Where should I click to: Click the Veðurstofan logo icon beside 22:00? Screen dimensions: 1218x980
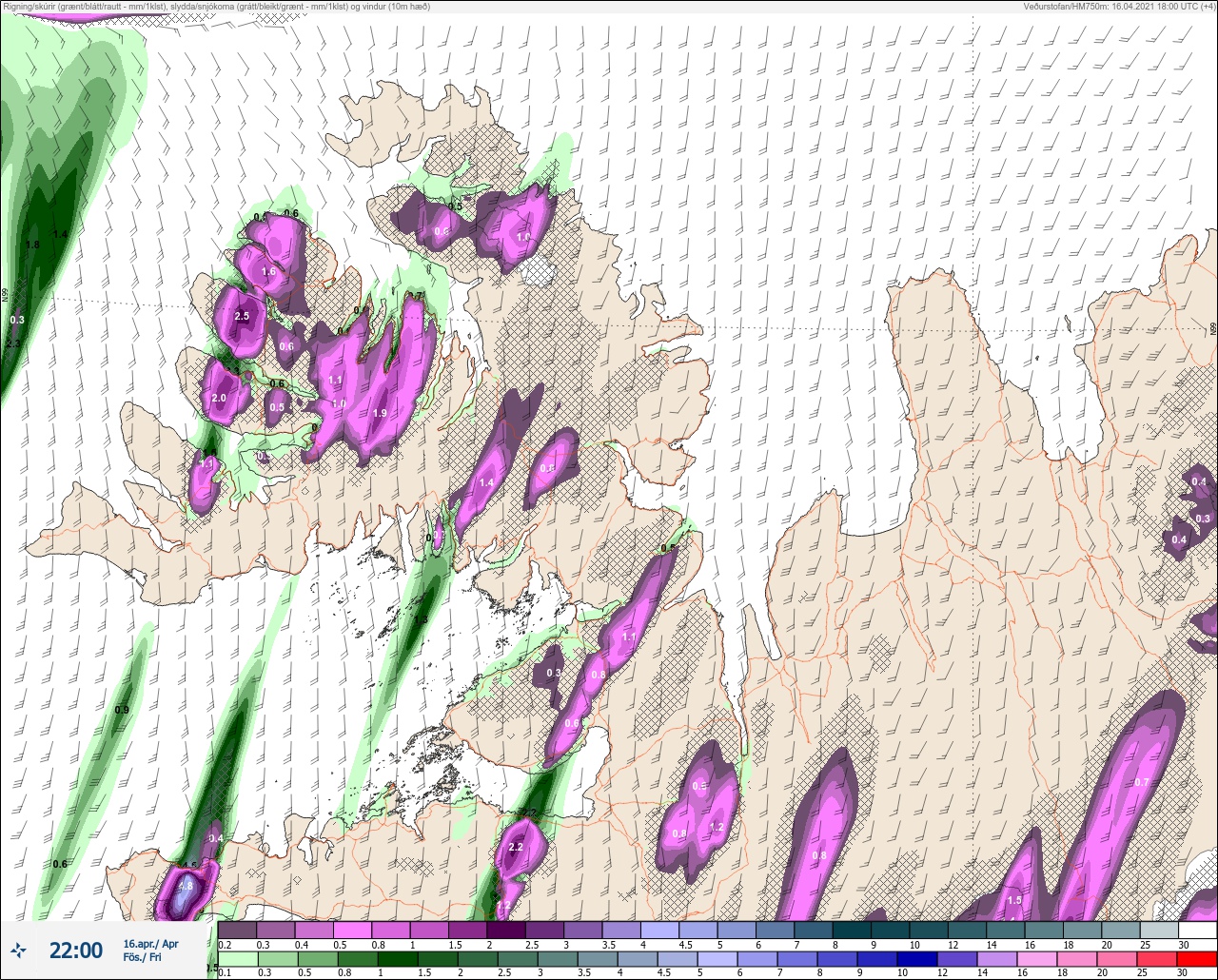click(18, 951)
